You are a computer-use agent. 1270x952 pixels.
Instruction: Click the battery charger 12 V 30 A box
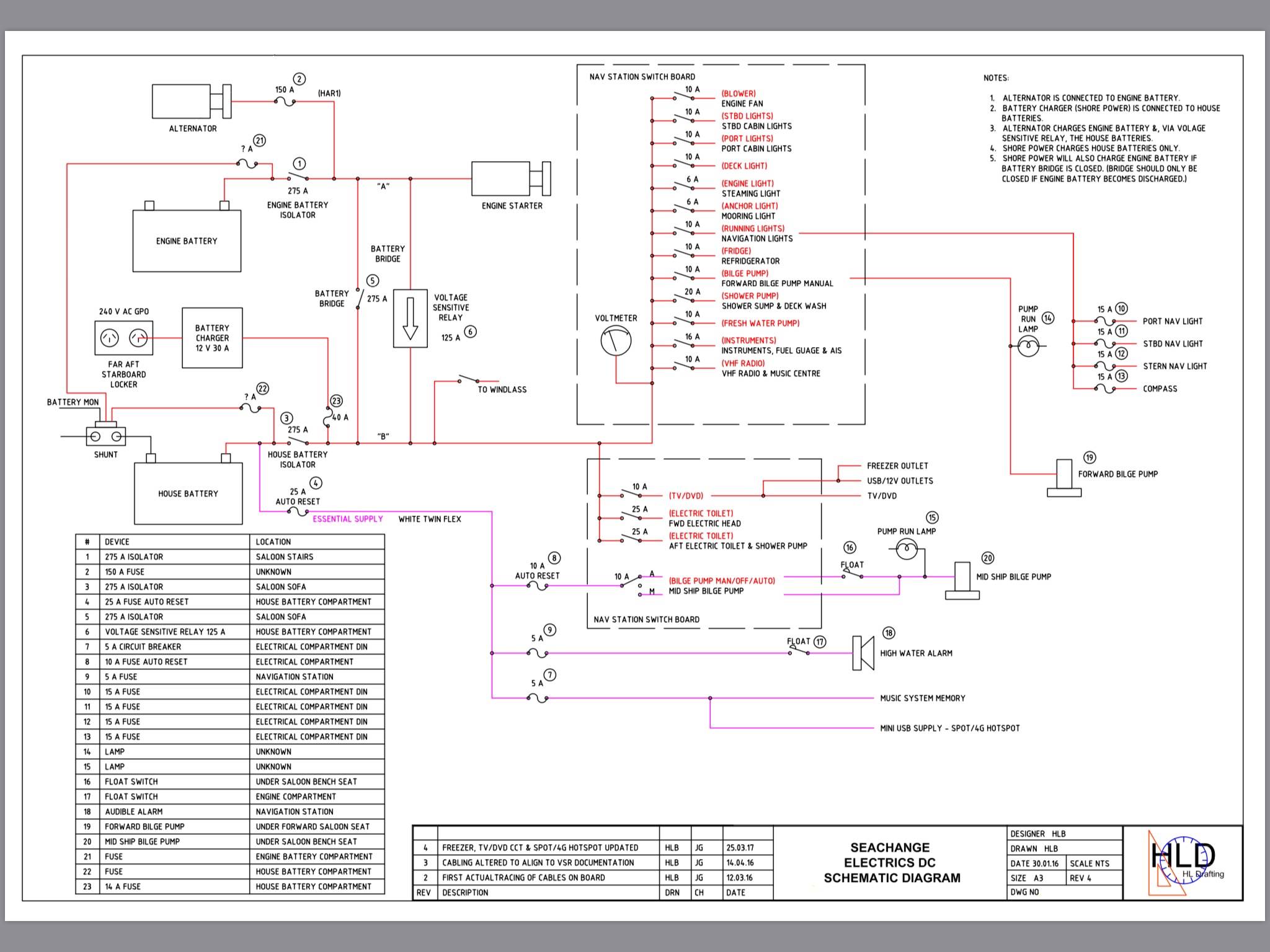212,338
